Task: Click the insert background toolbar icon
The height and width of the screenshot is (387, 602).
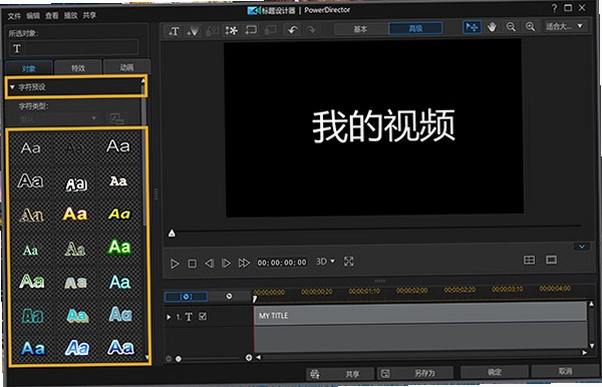Action: [251, 30]
